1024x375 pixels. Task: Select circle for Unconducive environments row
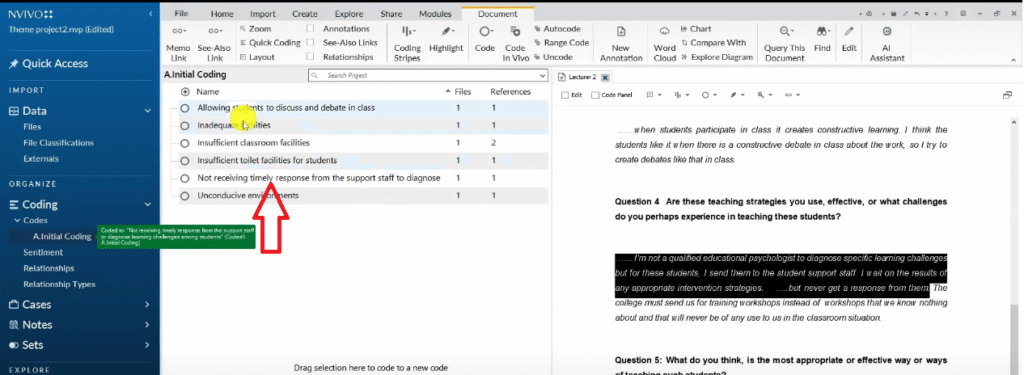click(185, 195)
